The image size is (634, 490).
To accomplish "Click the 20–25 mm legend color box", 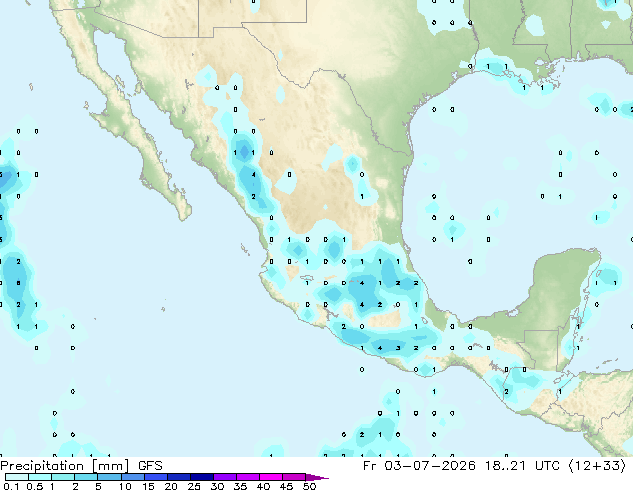I will tap(178, 477).
